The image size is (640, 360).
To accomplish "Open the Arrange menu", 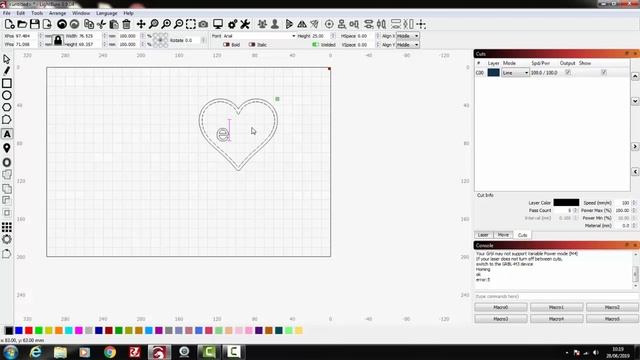I will pyautogui.click(x=58, y=13).
